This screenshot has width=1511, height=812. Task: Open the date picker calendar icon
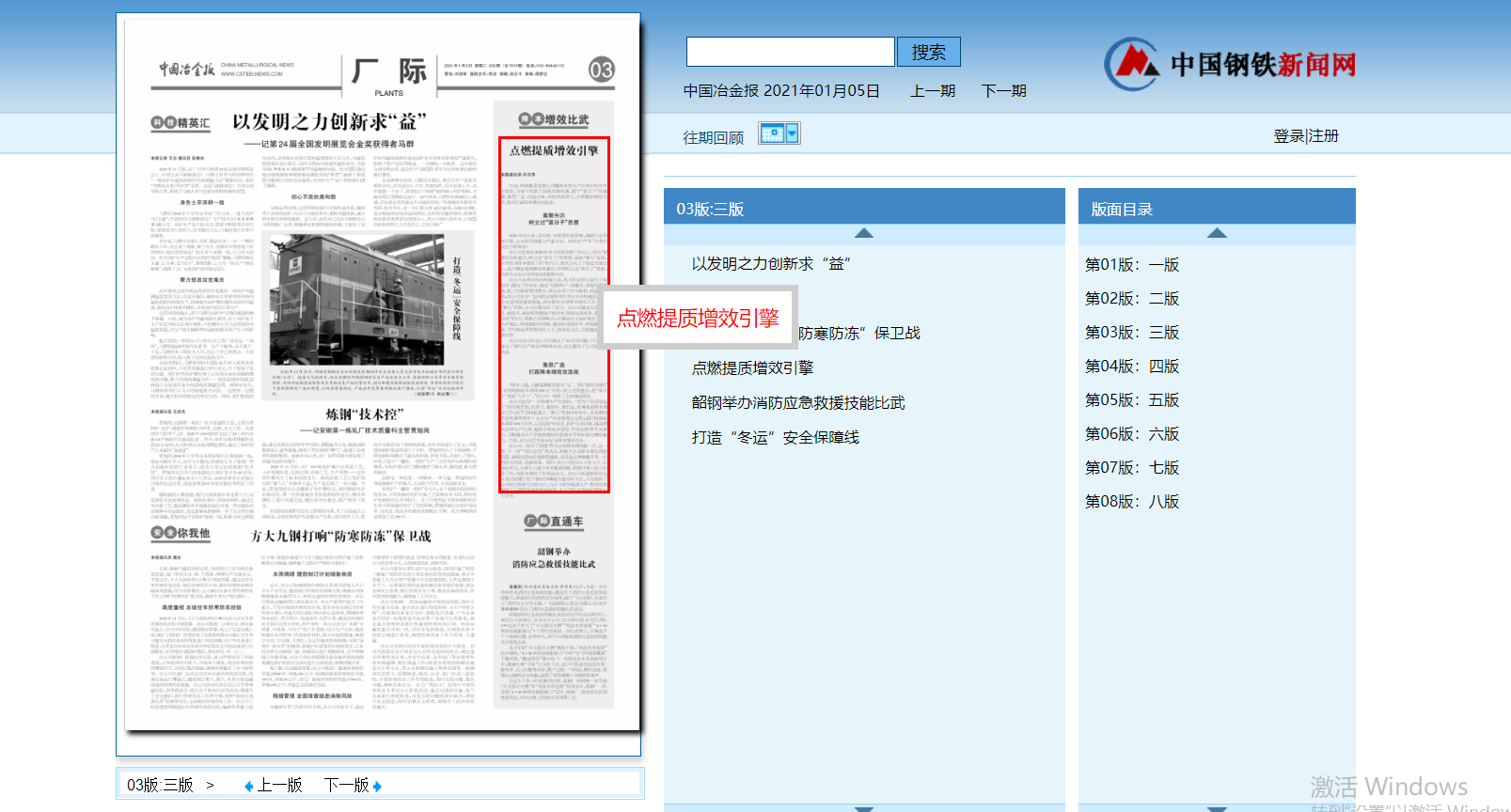pyautogui.click(x=779, y=133)
